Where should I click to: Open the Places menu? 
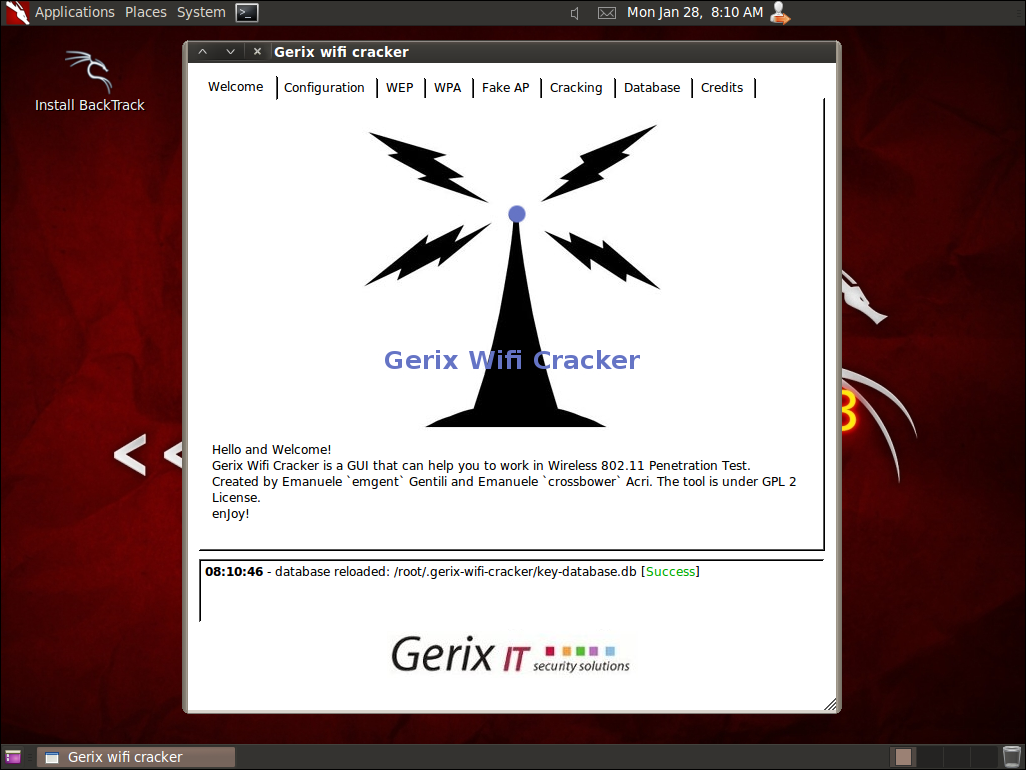coord(146,12)
